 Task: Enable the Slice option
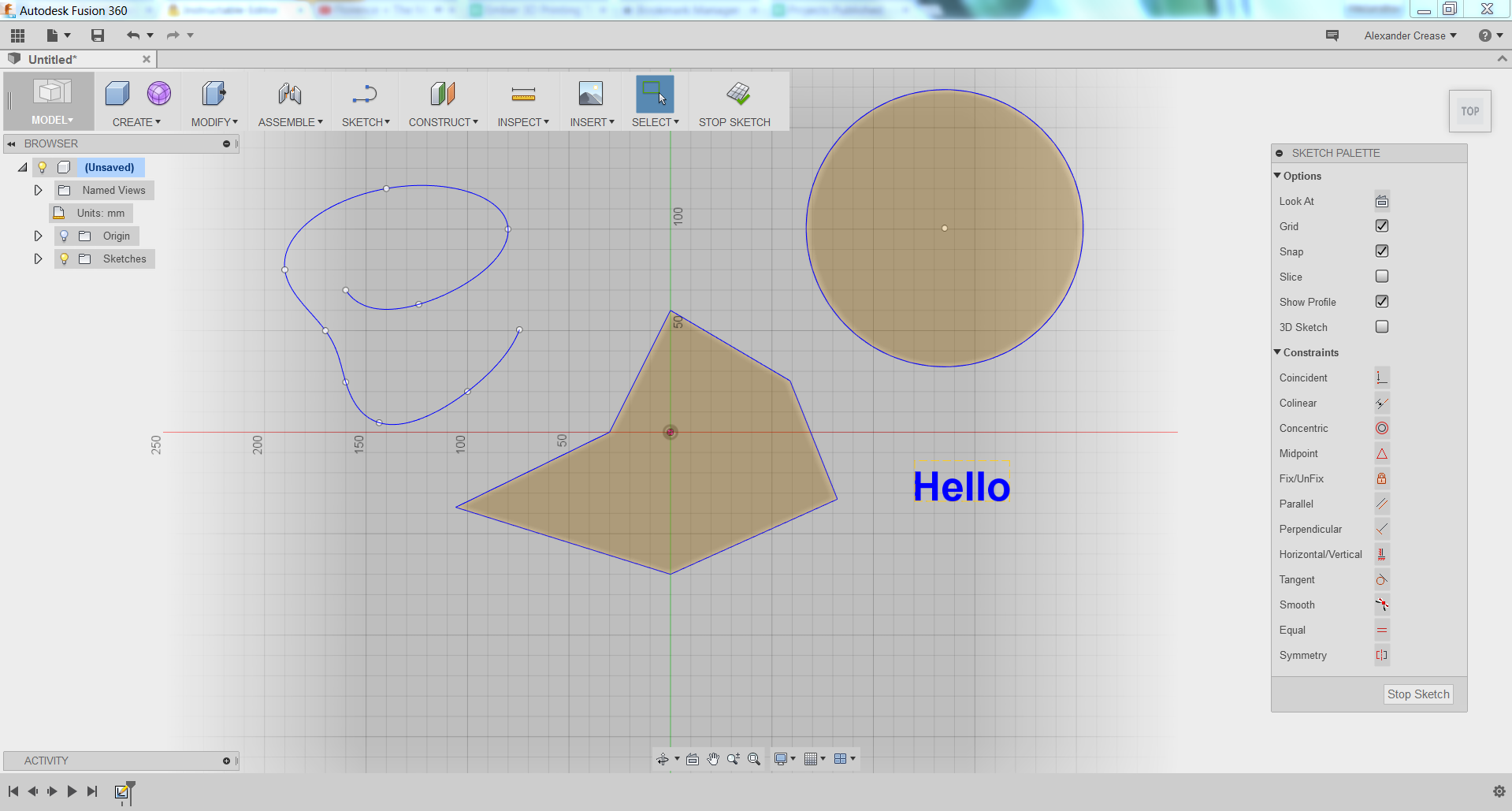pos(1381,276)
